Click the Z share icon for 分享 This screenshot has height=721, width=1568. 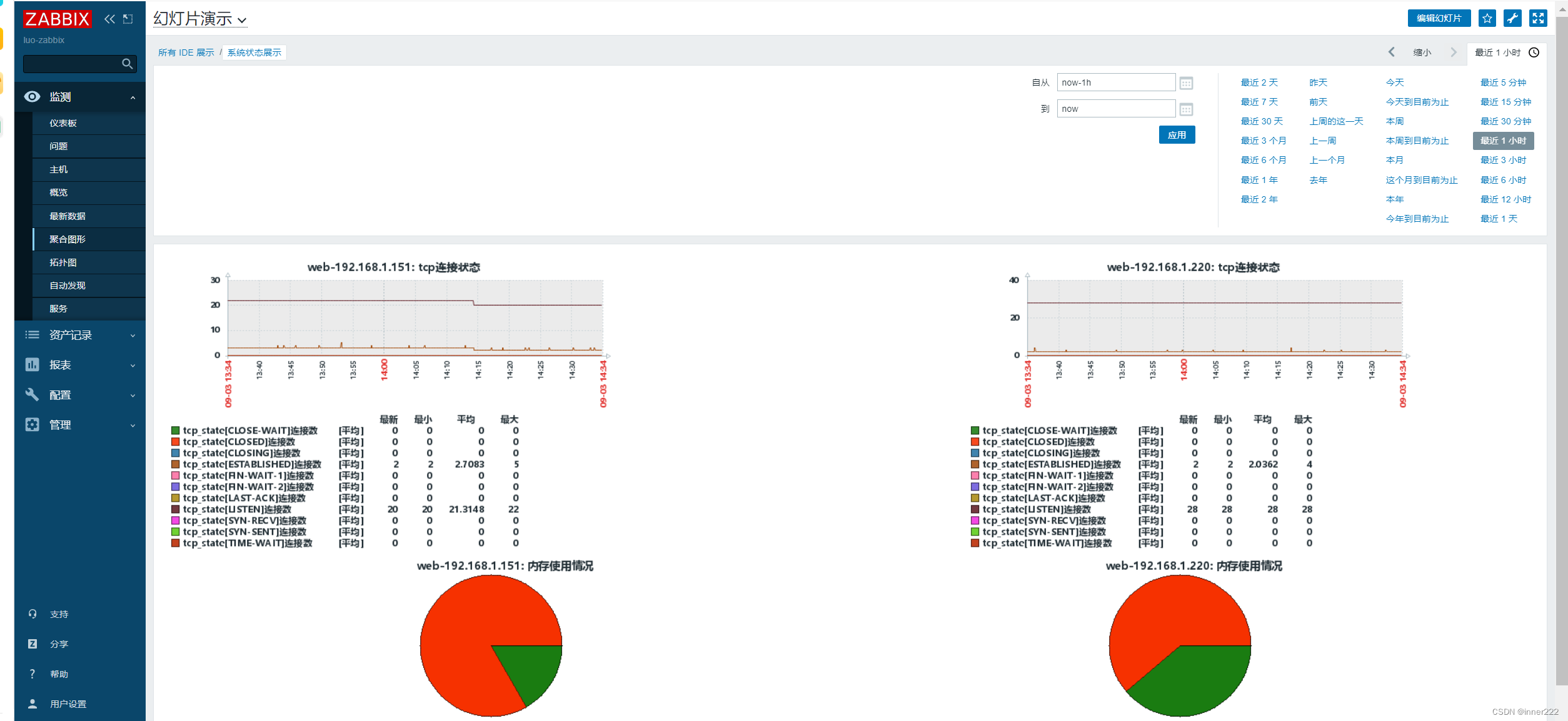(33, 644)
